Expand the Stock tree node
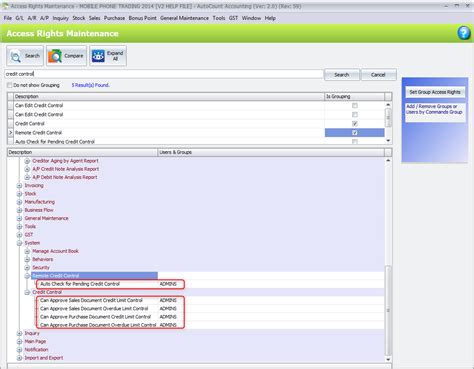The height and width of the screenshot is (369, 474). [x=19, y=194]
